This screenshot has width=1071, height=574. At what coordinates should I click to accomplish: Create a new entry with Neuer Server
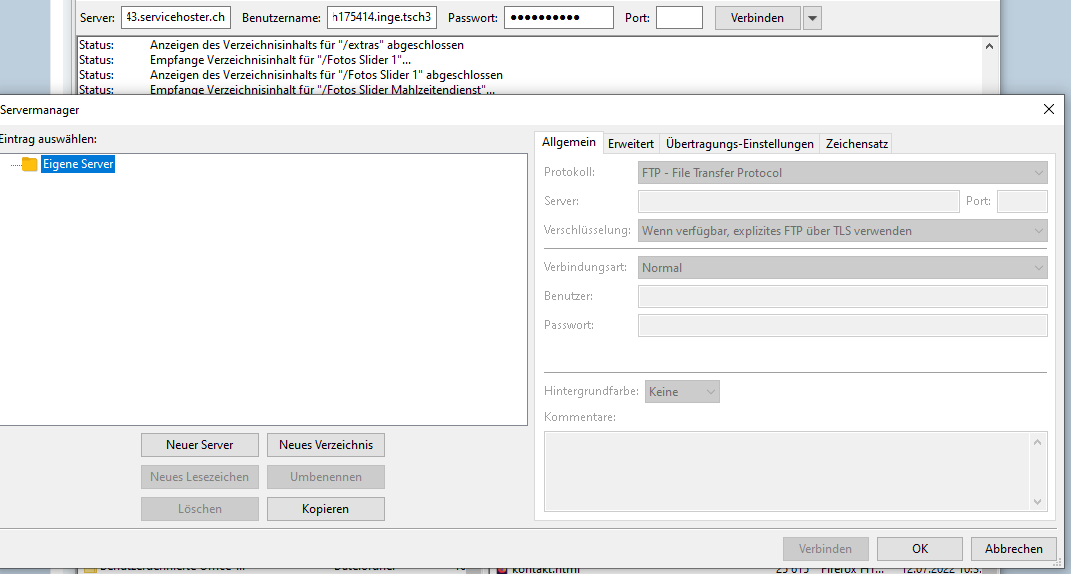point(200,444)
